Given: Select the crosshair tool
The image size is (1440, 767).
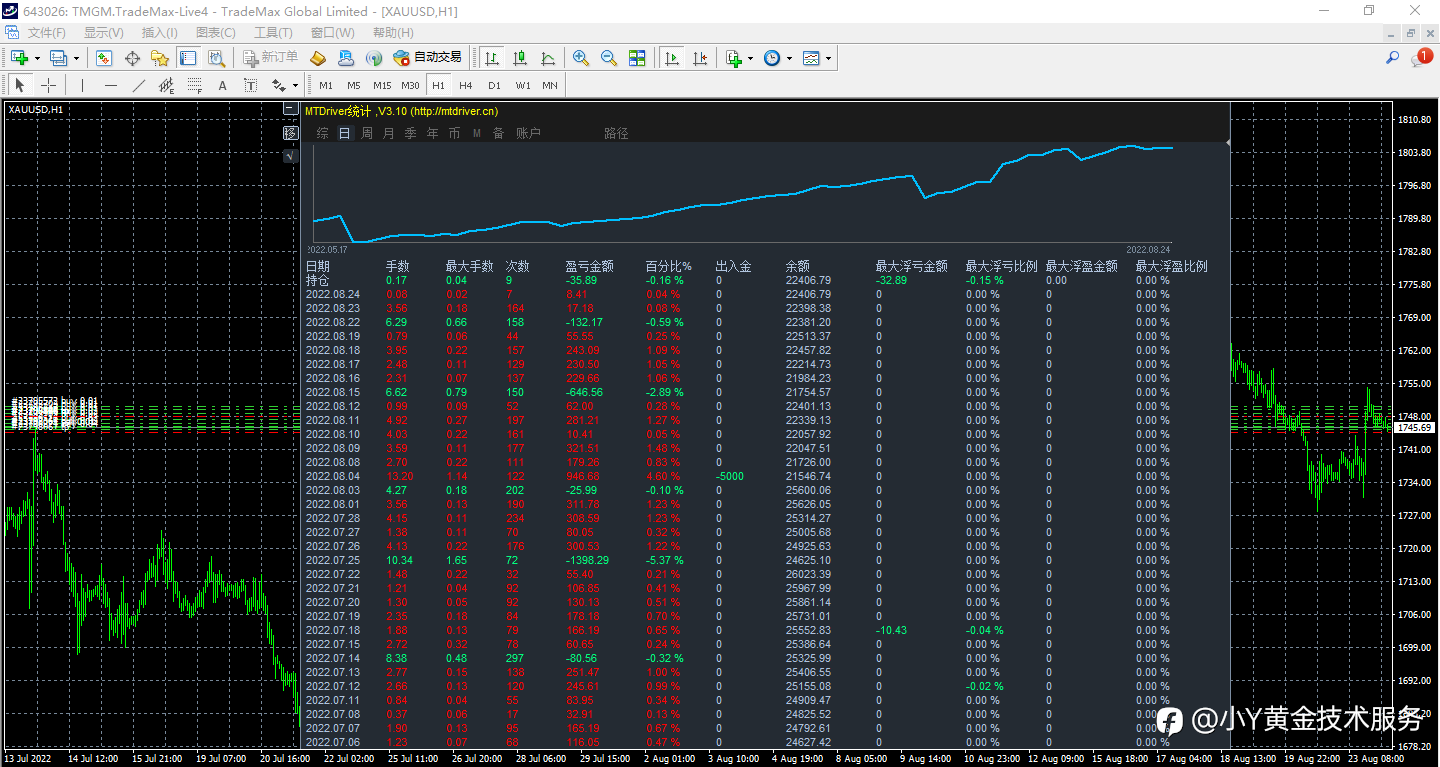Looking at the screenshot, I should tap(48, 85).
